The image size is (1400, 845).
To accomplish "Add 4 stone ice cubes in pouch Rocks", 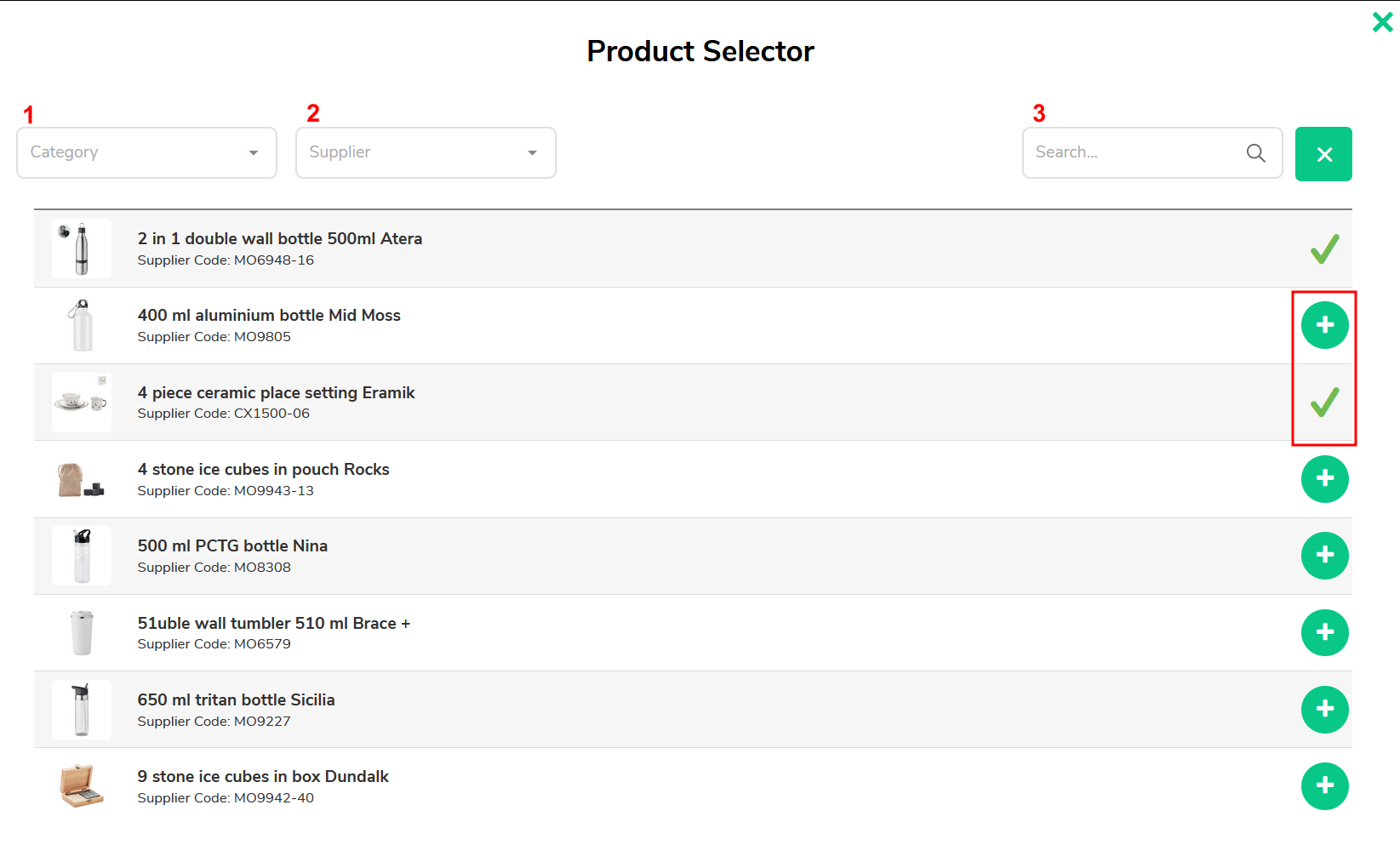I will pyautogui.click(x=1324, y=479).
